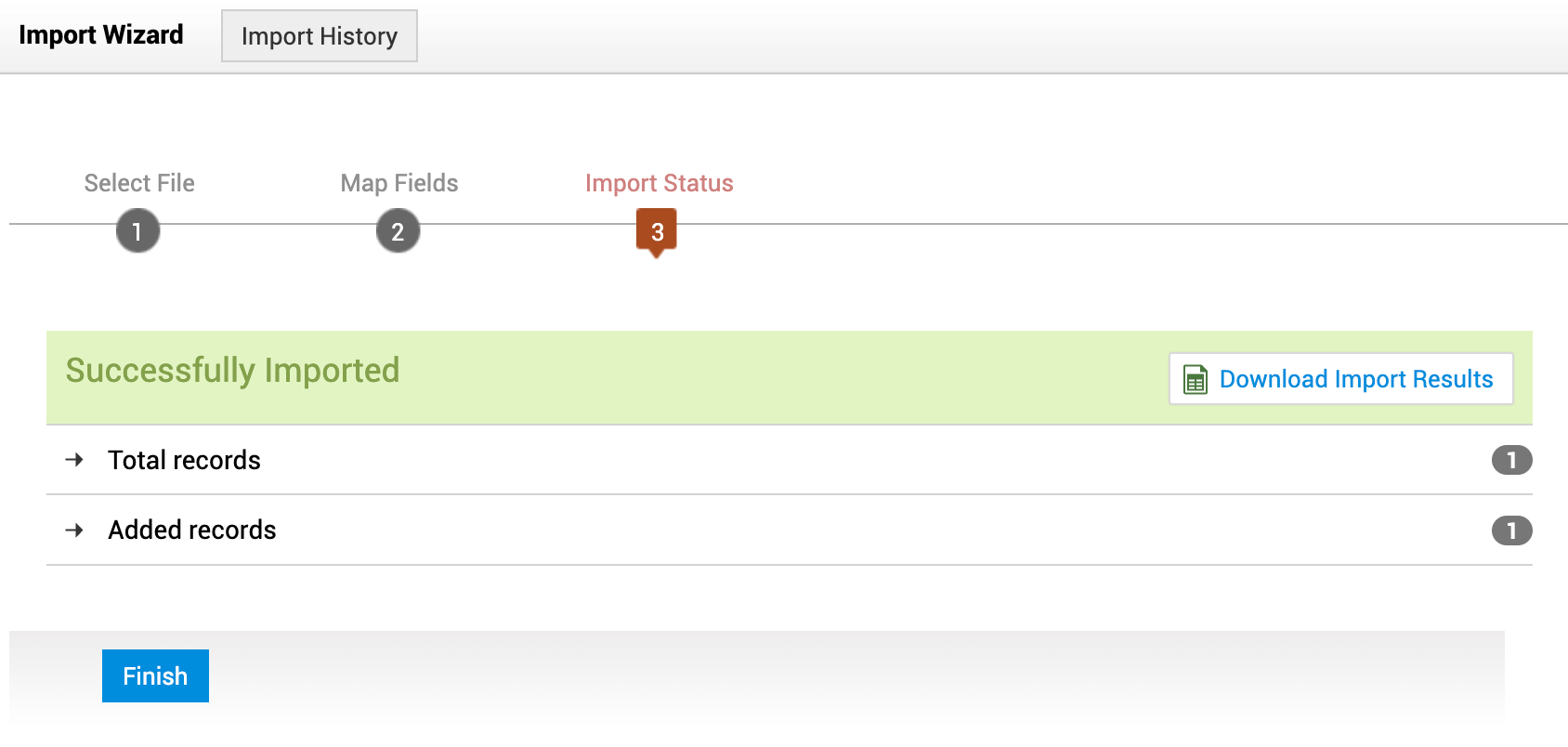Click the Total records count badge
This screenshot has width=1568, height=747.
pyautogui.click(x=1511, y=460)
